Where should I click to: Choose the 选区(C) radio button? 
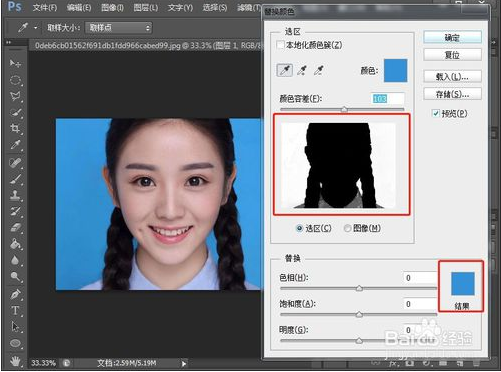pos(299,228)
